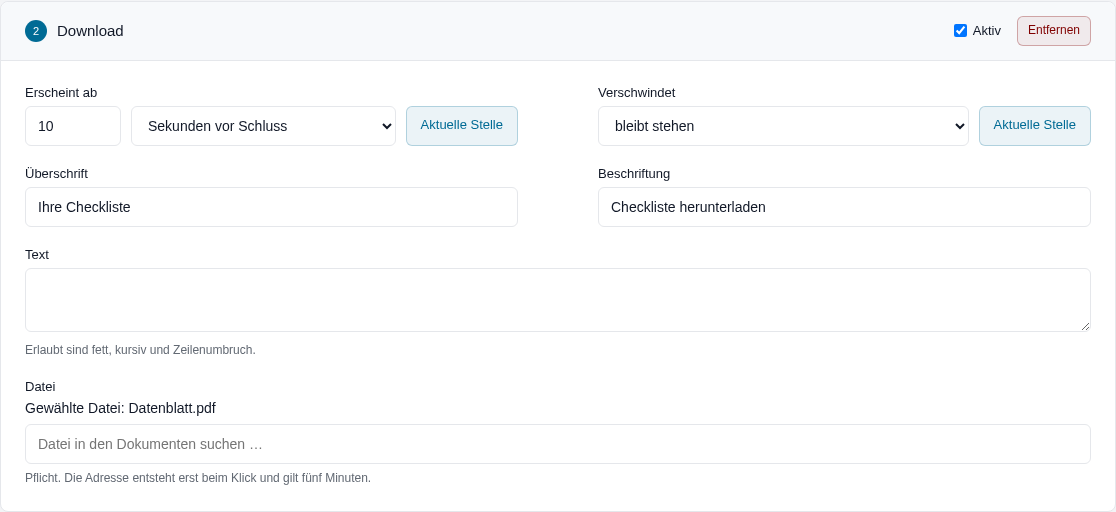Click the Verschwindet label
Viewport: 1116px width, 512px height.
point(636,93)
